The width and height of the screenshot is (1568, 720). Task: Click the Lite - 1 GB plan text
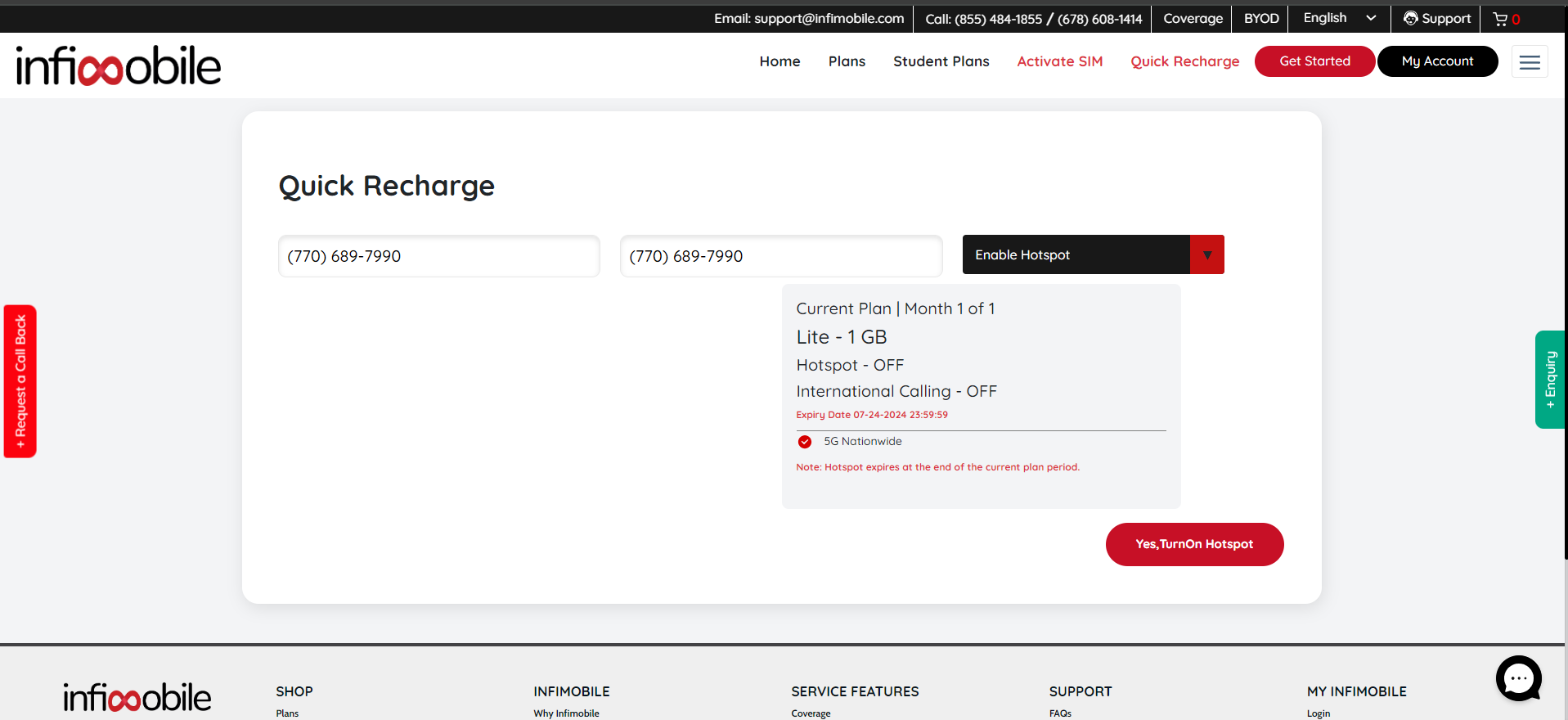[842, 337]
